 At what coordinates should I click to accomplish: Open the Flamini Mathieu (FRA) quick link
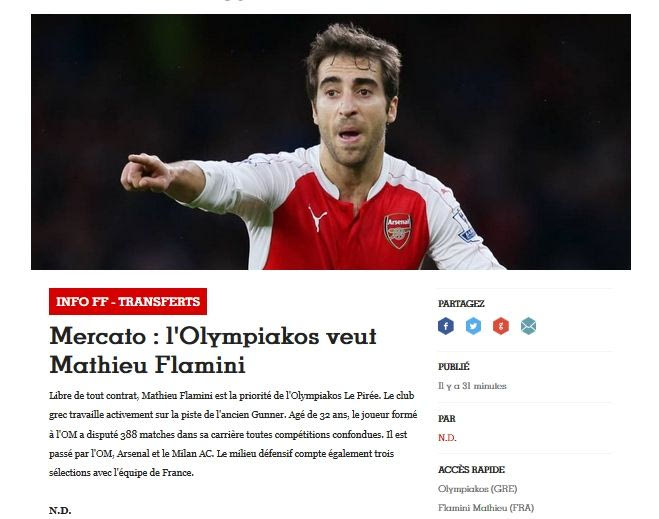click(486, 508)
